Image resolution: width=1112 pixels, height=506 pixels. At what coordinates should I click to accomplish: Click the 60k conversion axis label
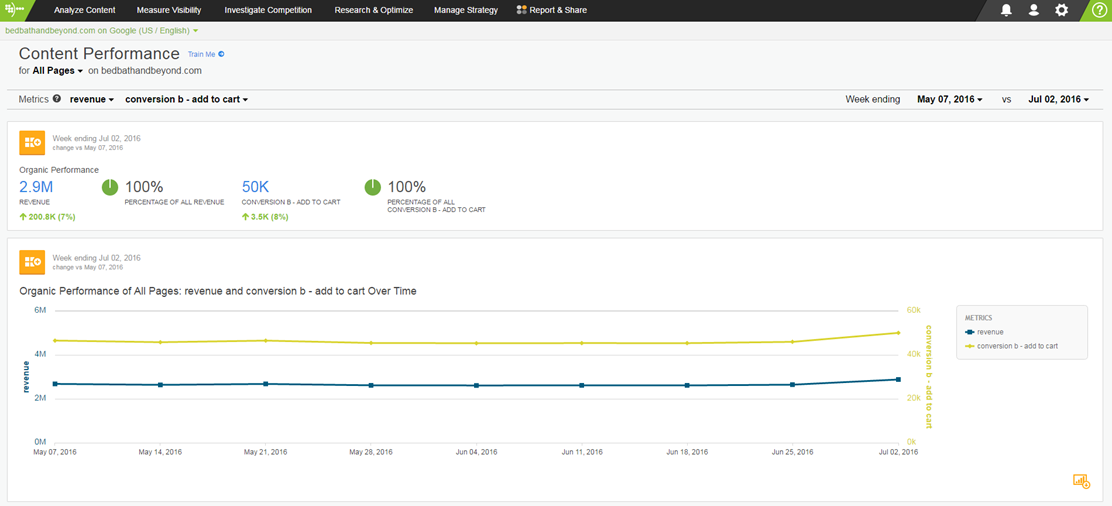[x=913, y=310]
